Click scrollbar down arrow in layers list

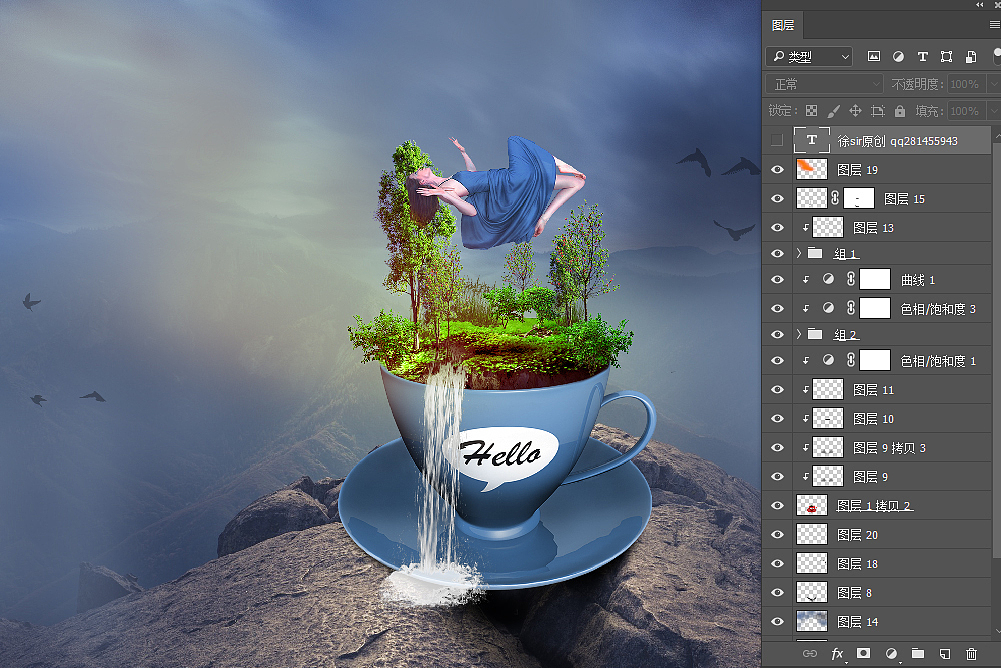click(996, 631)
